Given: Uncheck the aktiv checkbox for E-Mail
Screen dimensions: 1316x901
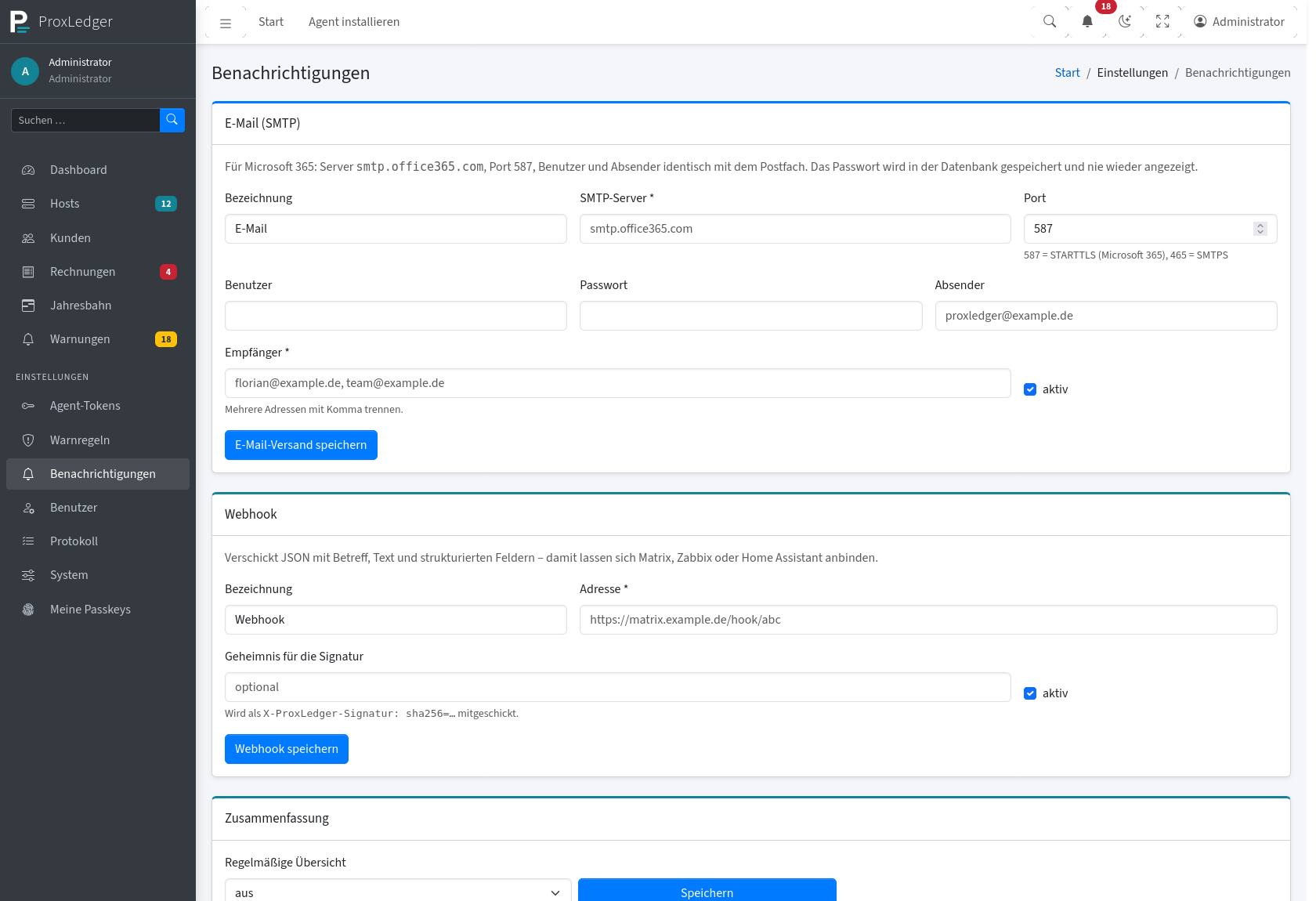Looking at the screenshot, I should [1030, 389].
